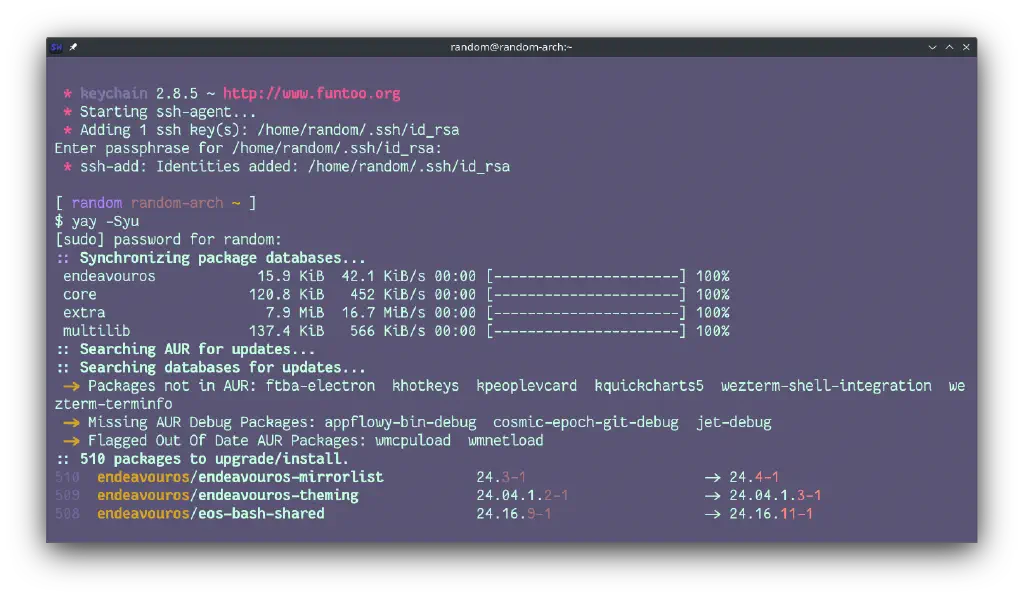This screenshot has height=598, width=1024.
Task: Select the 'jet-debug' package name
Action: coord(733,422)
